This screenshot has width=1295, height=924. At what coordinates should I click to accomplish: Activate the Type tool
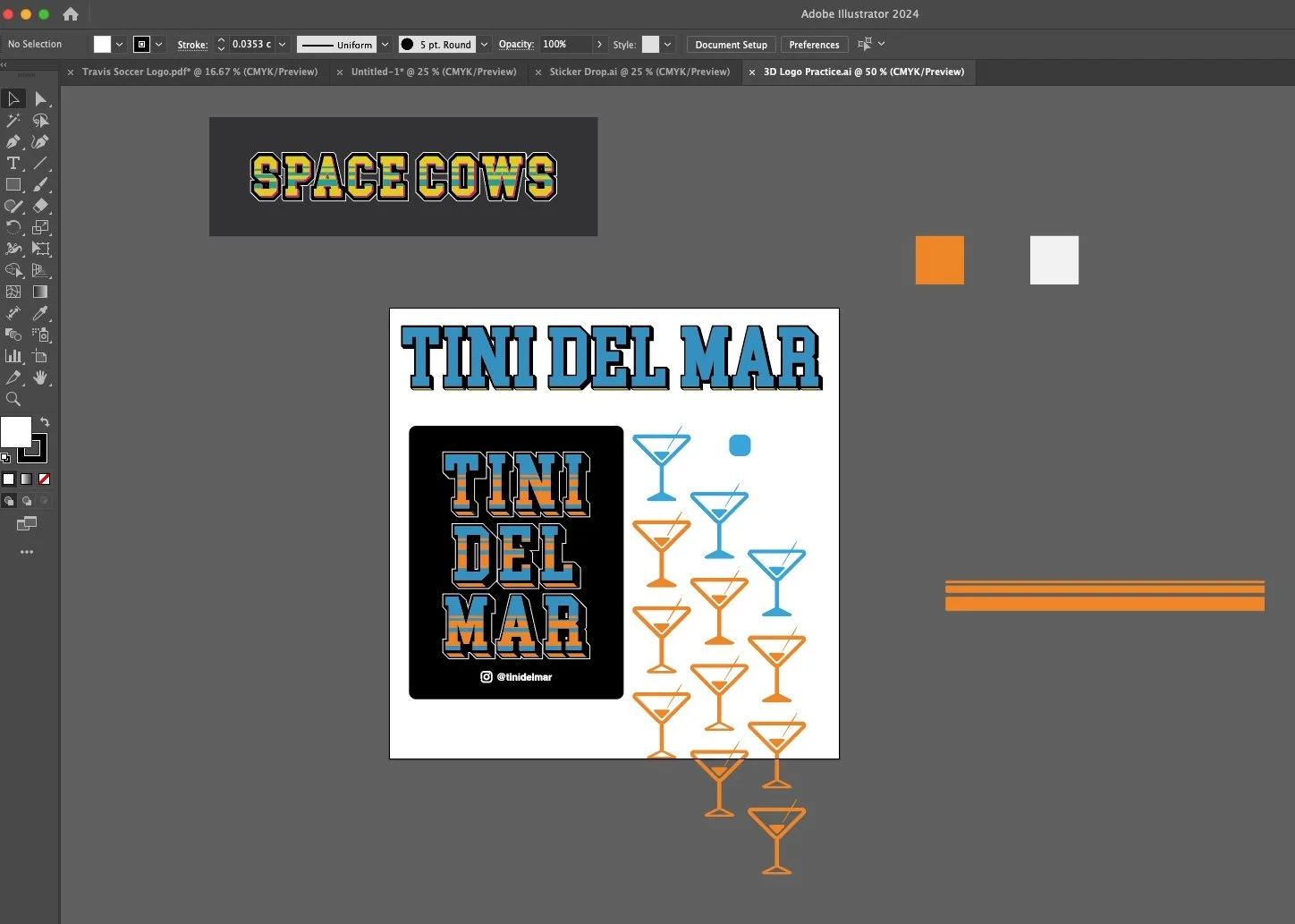(x=13, y=164)
